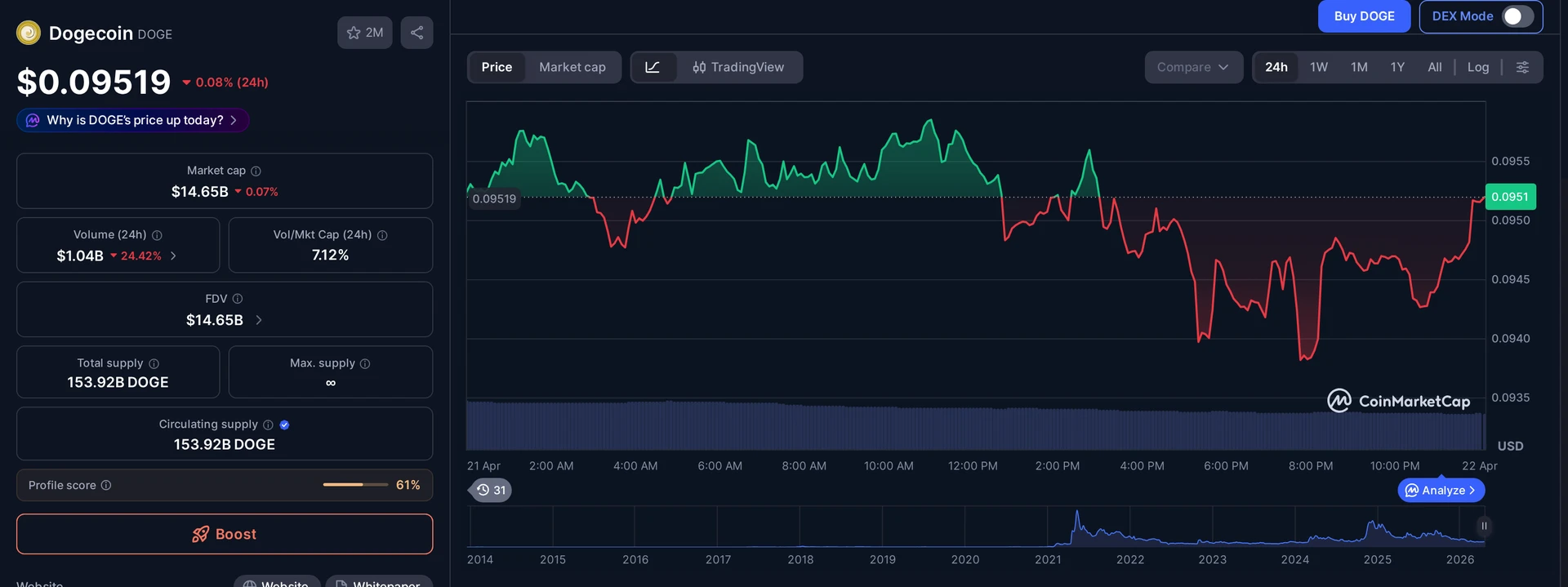The height and width of the screenshot is (587, 1568).
Task: Click Buy DOGE button
Action: point(1364,16)
